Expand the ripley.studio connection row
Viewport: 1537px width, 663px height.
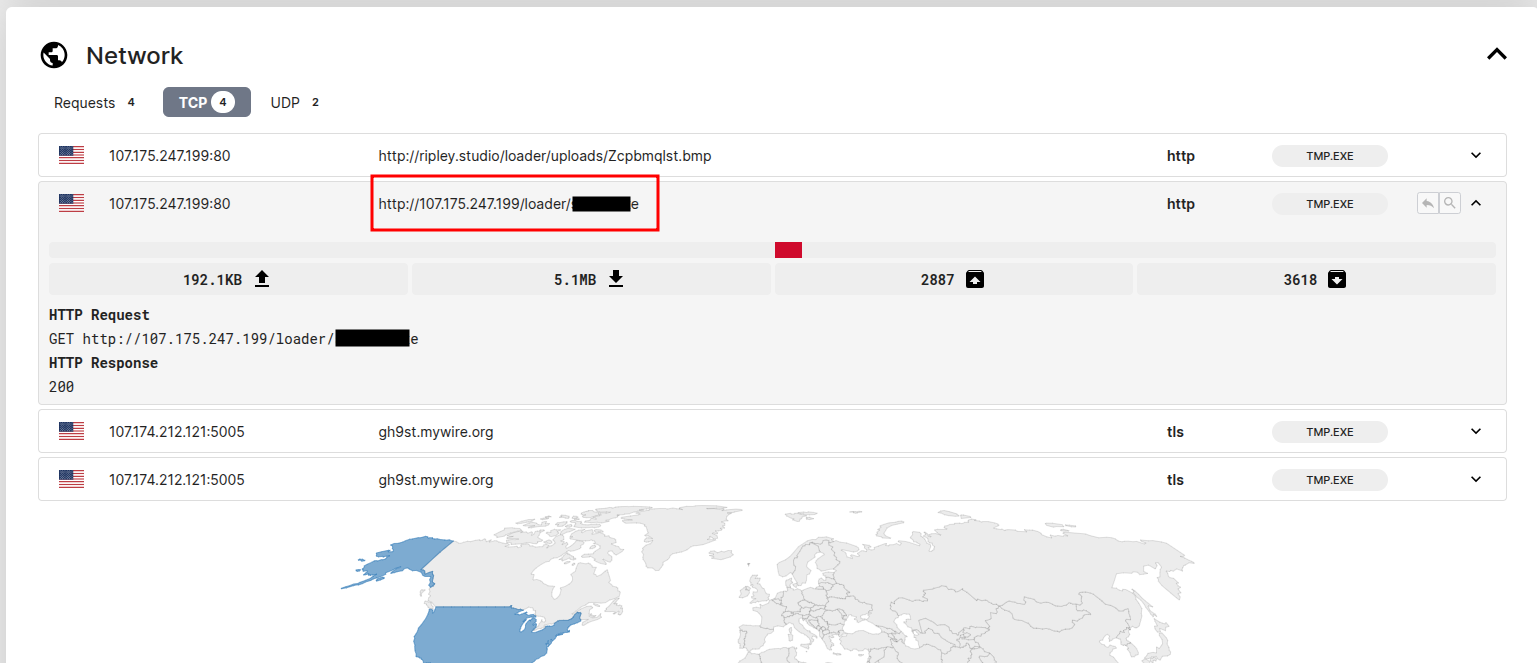pos(1476,155)
